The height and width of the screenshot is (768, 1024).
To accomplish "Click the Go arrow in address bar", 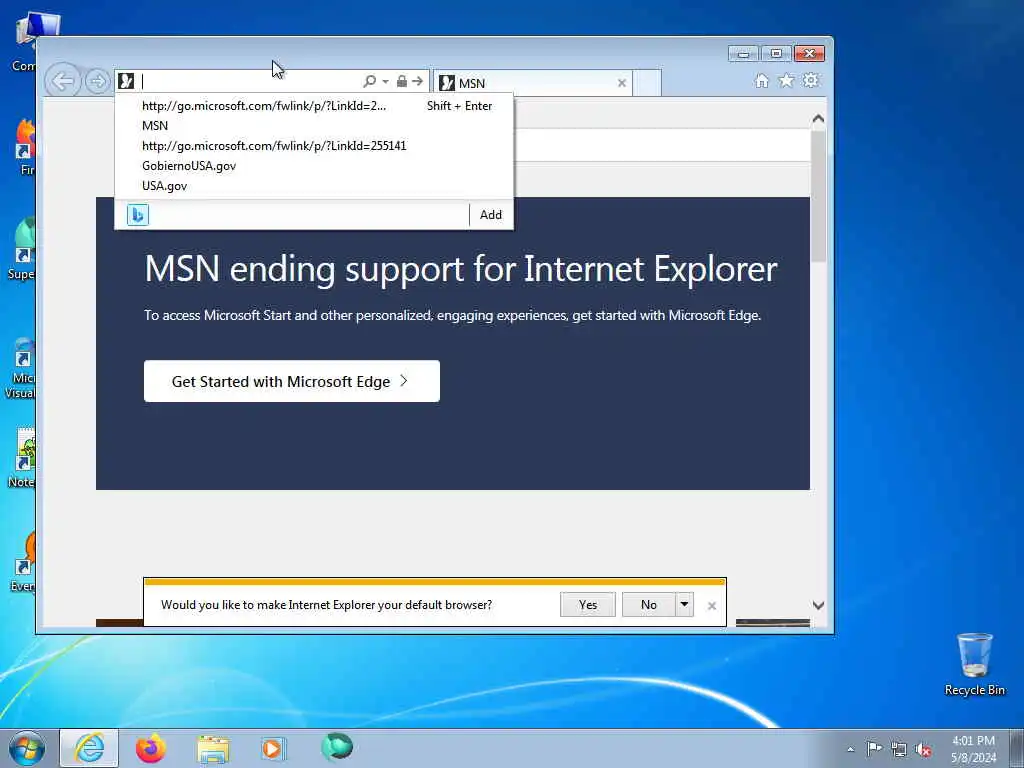I will (418, 81).
